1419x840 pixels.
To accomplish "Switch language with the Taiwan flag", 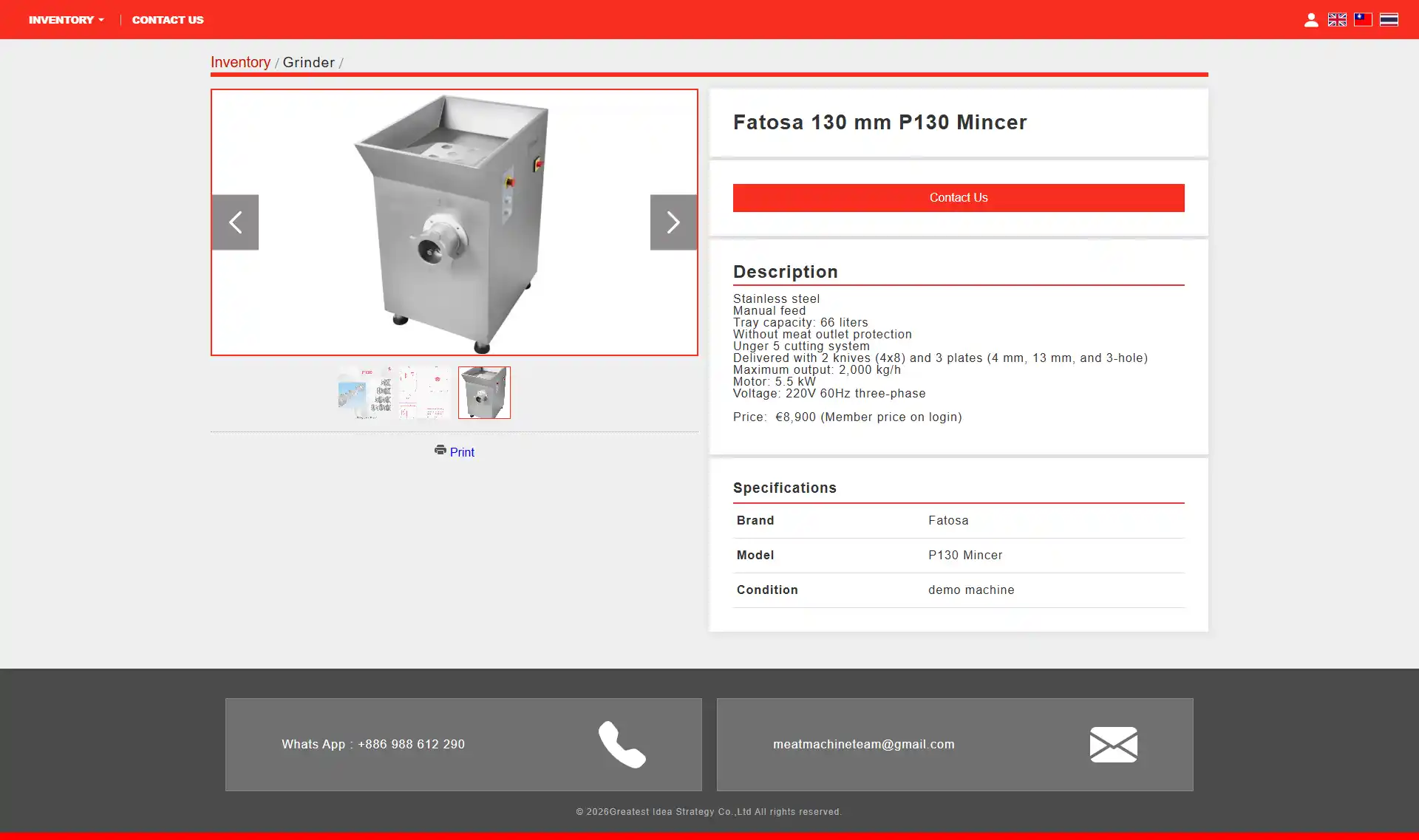I will pyautogui.click(x=1363, y=20).
